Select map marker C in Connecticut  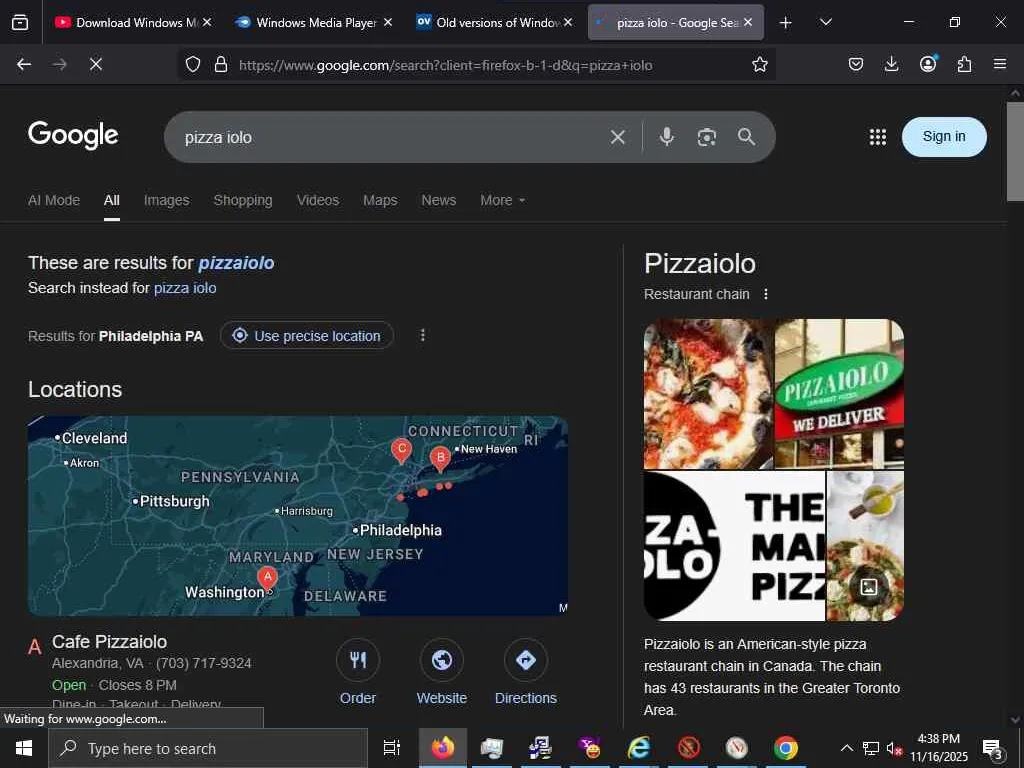(401, 451)
